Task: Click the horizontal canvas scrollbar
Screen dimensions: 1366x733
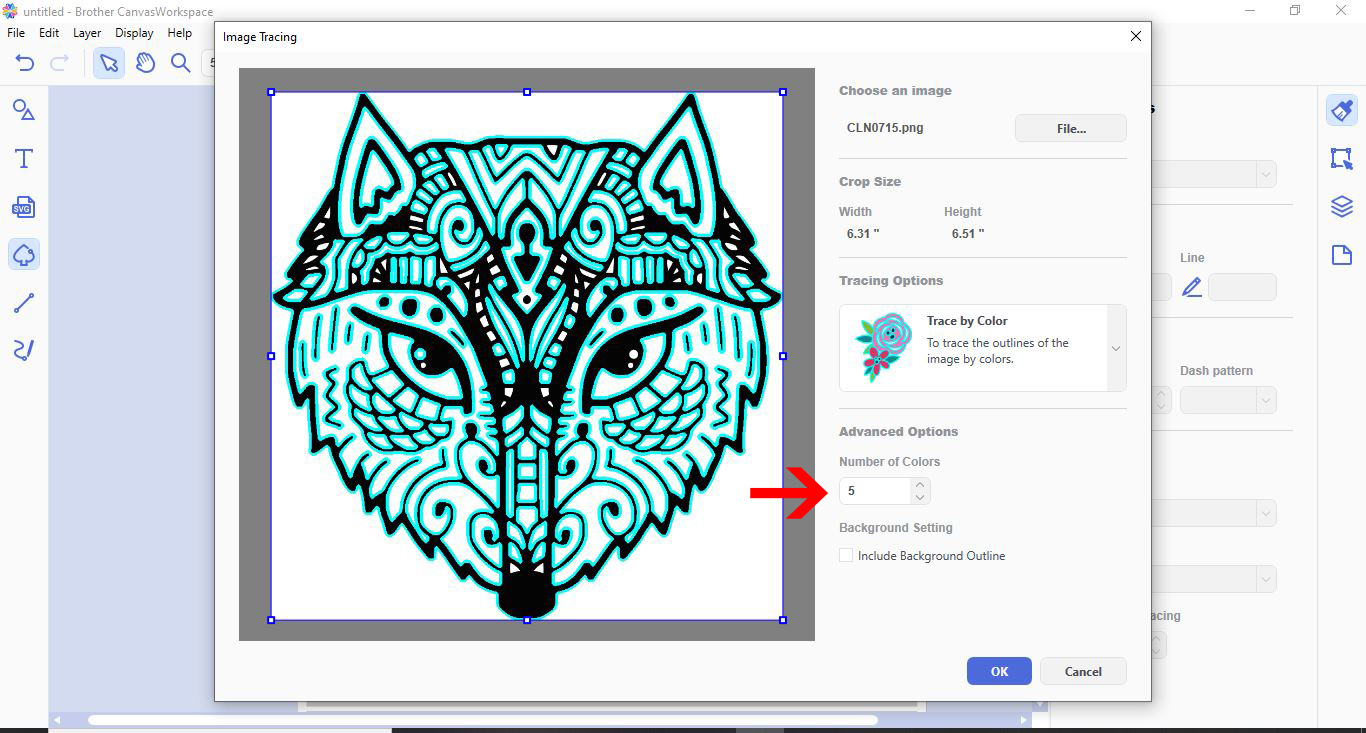Action: (x=483, y=720)
